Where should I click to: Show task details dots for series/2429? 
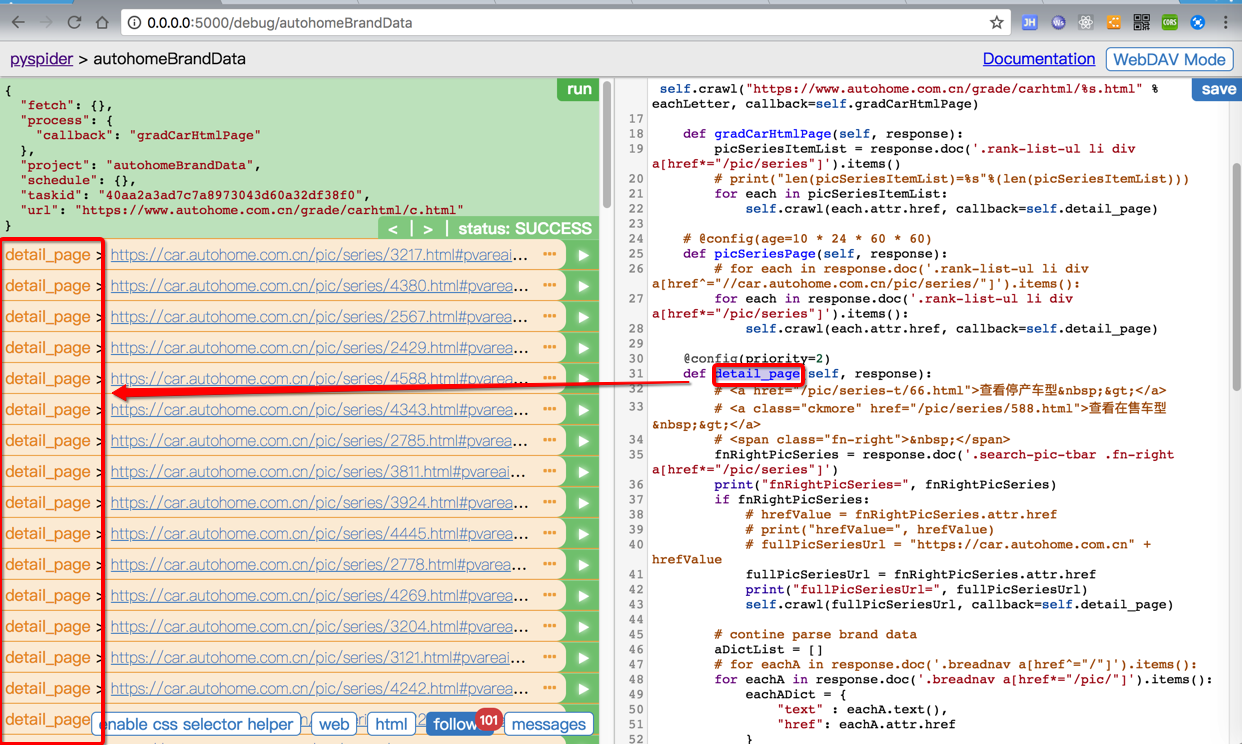tap(550, 348)
